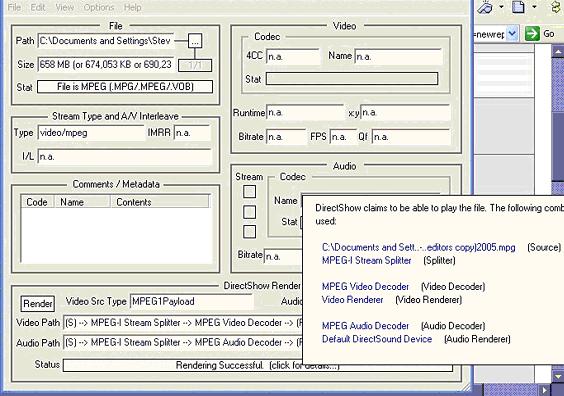
Task: Click the '...' browse button next to Path
Action: pyautogui.click(x=195, y=41)
